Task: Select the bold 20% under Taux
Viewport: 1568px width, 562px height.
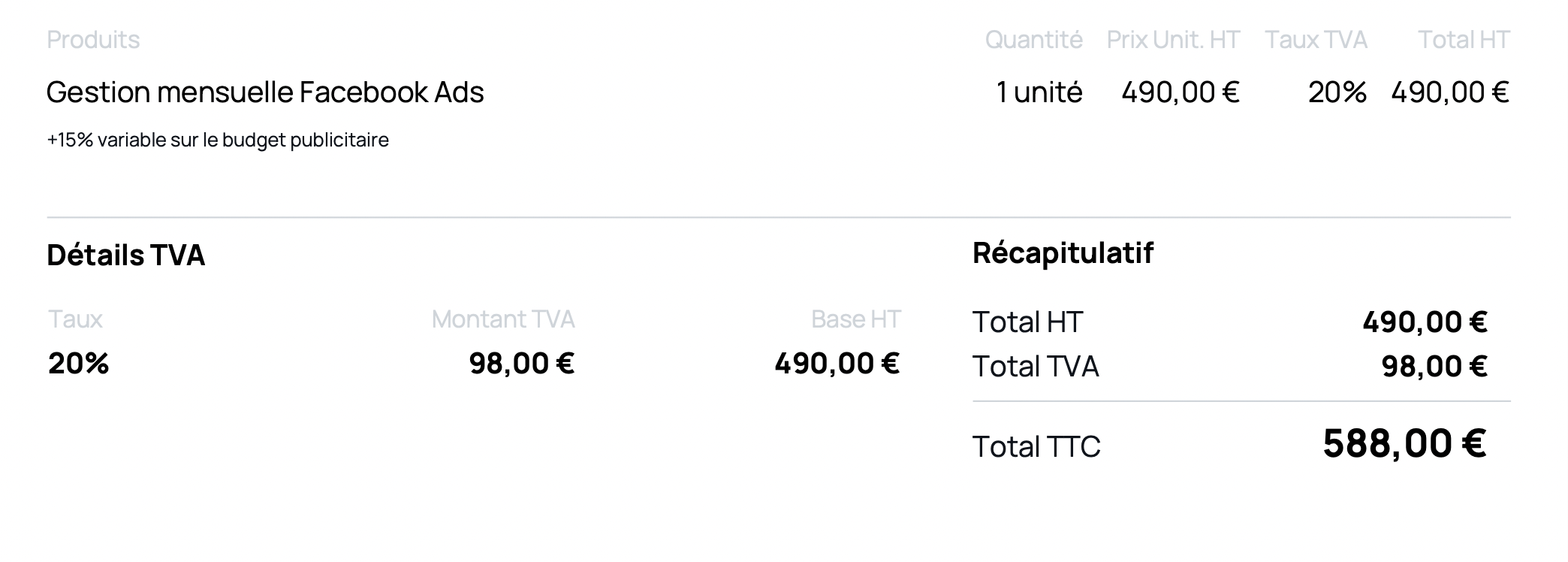Action: coord(79,364)
